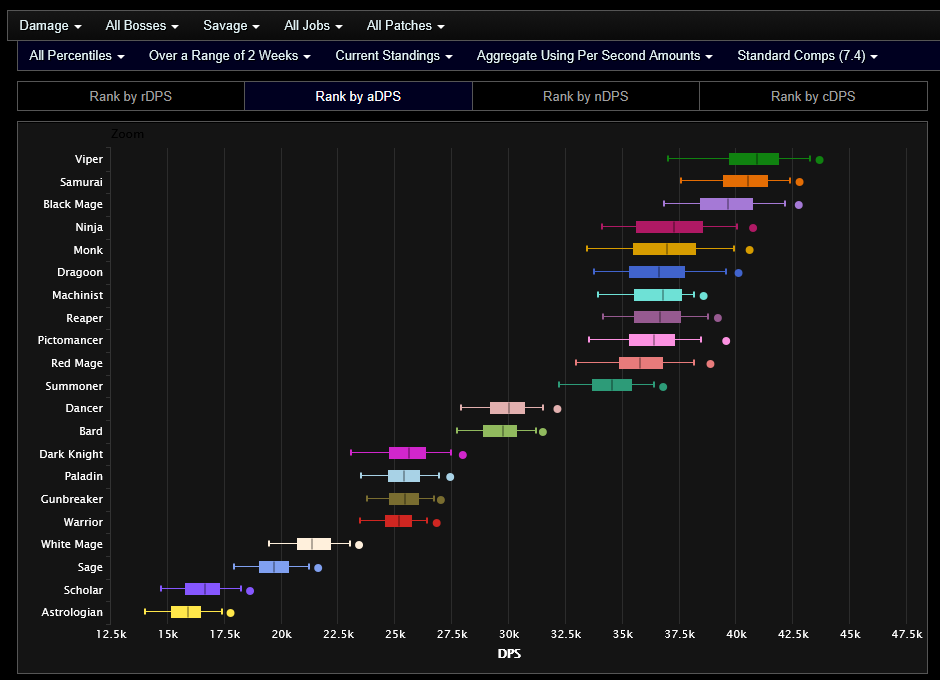The height and width of the screenshot is (680, 940).
Task: Open Aggregate Using Per Second Amounts dropdown
Action: click(x=595, y=56)
